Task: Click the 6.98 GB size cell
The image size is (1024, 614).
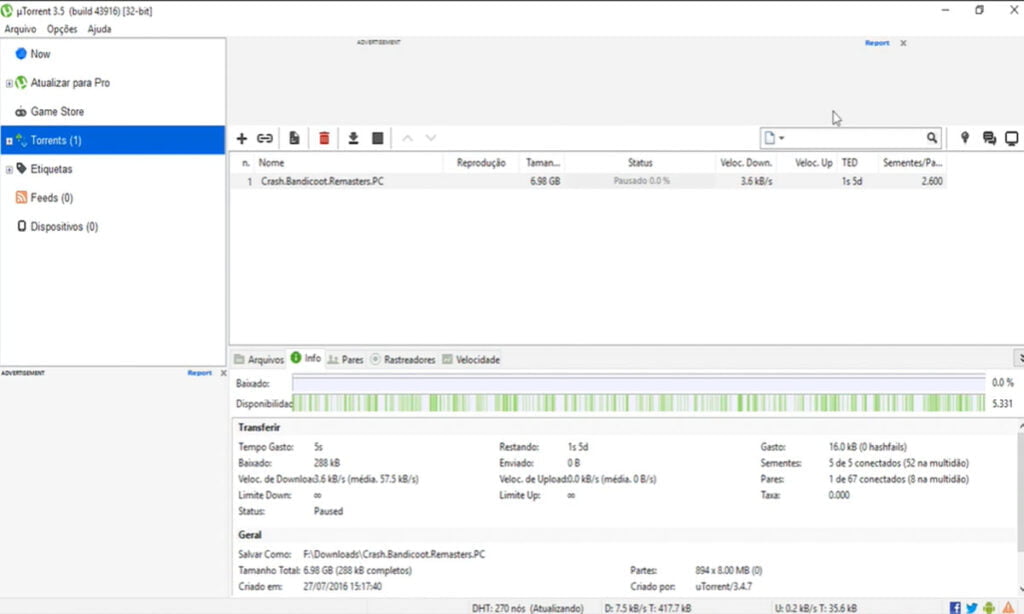Action: click(545, 181)
